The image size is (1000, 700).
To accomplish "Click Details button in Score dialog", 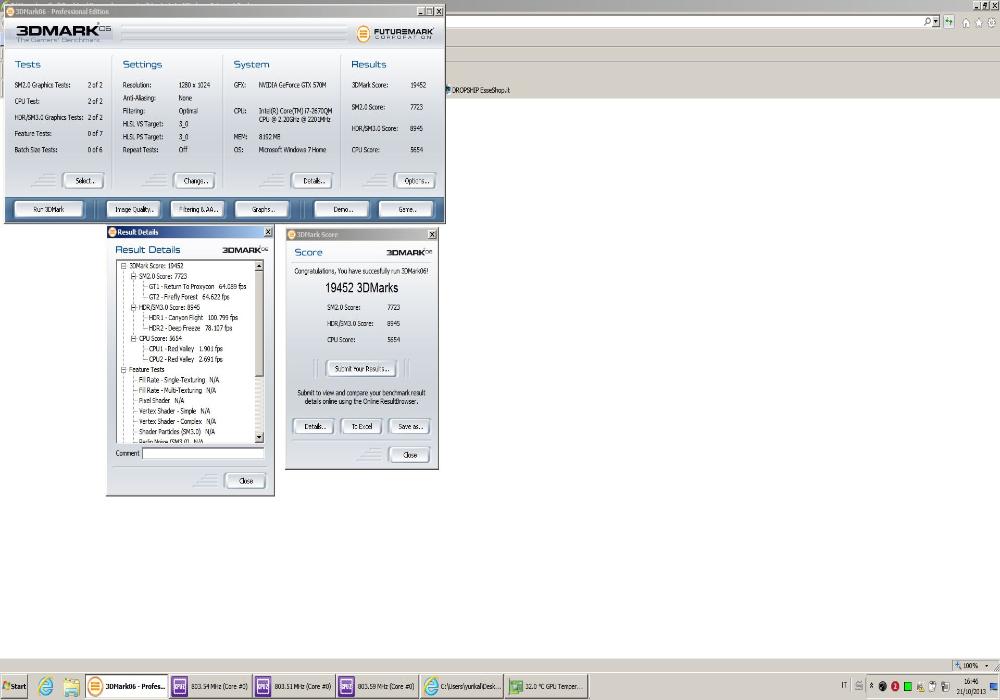I will [x=314, y=427].
